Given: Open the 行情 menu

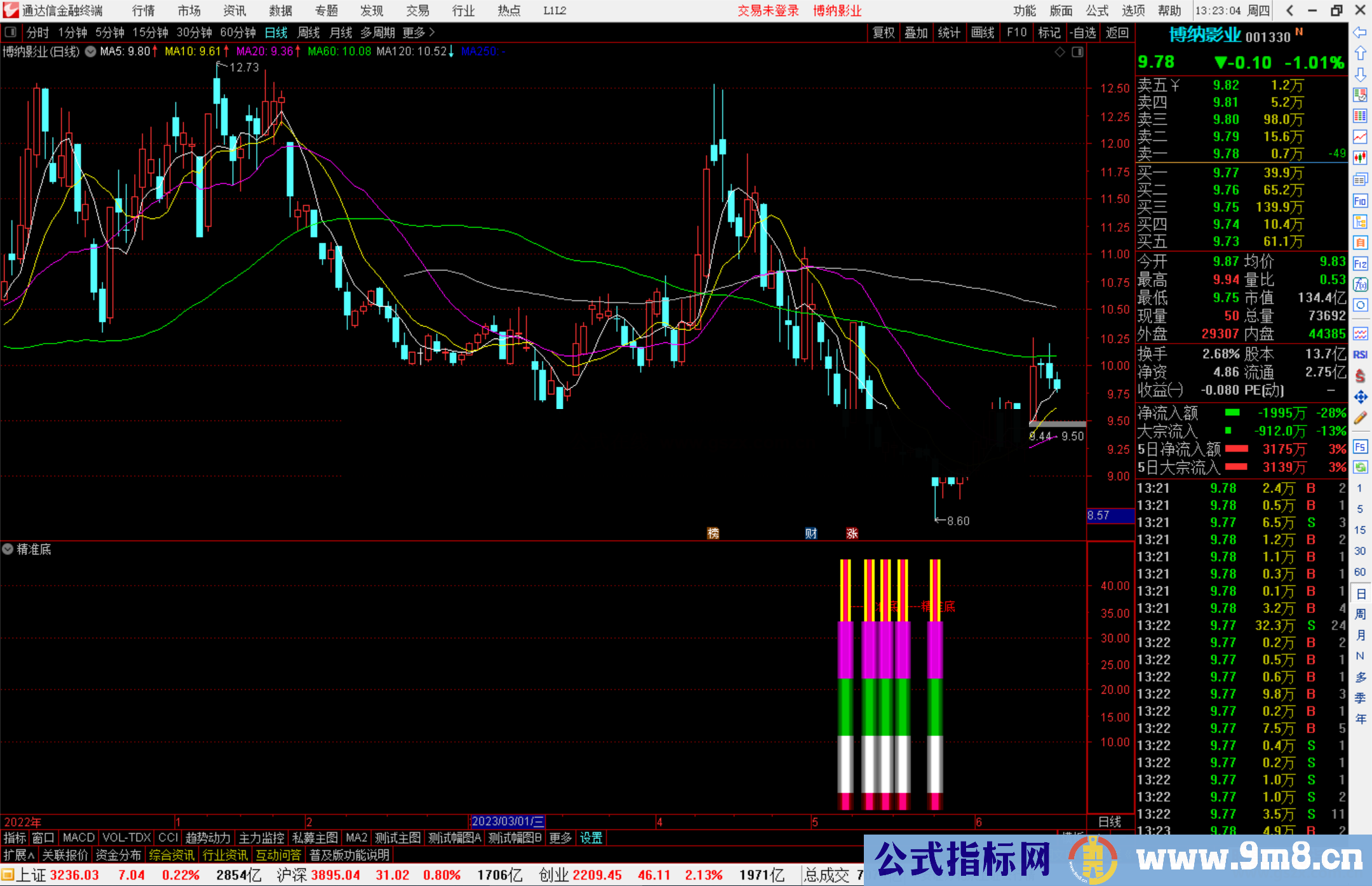Looking at the screenshot, I should click(144, 11).
